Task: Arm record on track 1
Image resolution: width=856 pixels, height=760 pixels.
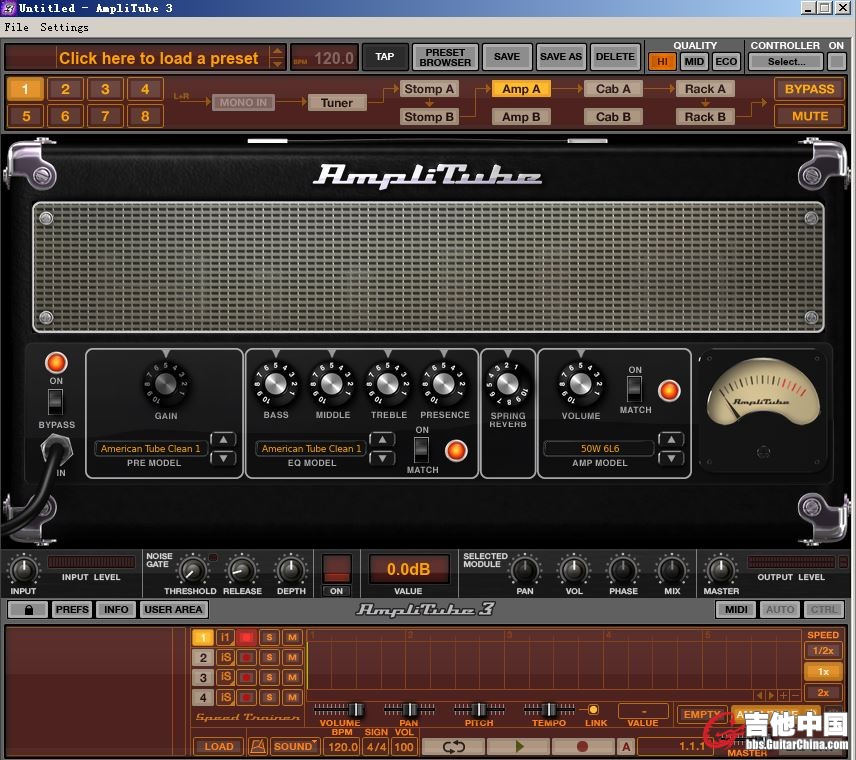Action: coord(247,637)
